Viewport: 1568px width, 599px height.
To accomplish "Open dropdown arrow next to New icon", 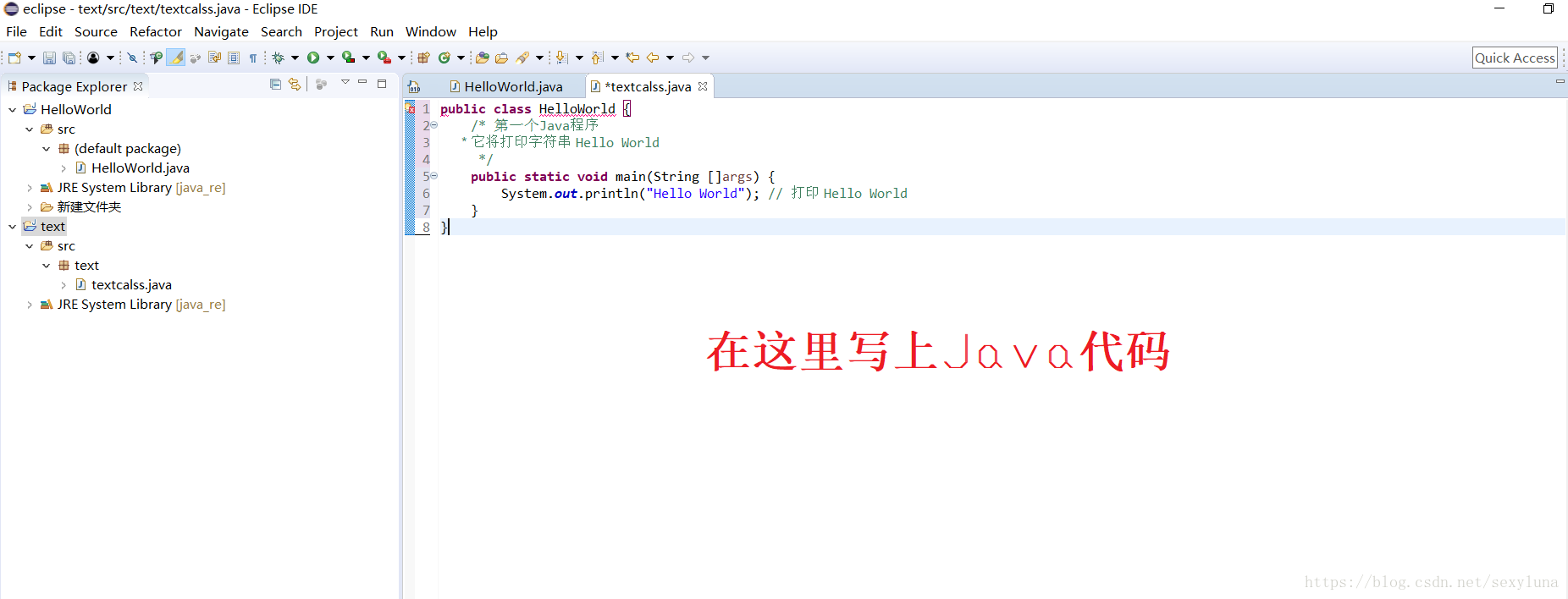I will coord(31,58).
